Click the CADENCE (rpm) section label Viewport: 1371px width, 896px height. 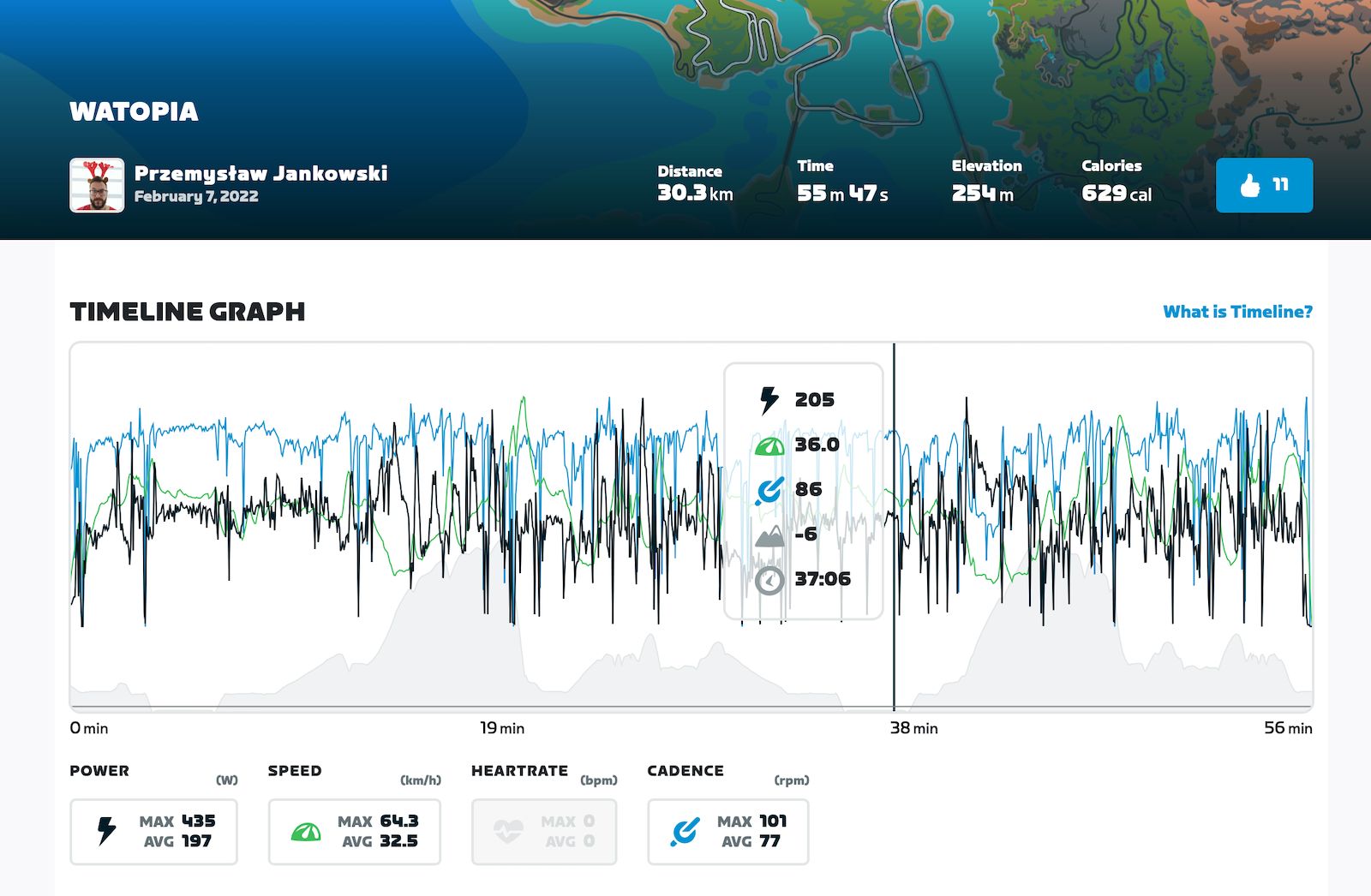[x=727, y=774]
